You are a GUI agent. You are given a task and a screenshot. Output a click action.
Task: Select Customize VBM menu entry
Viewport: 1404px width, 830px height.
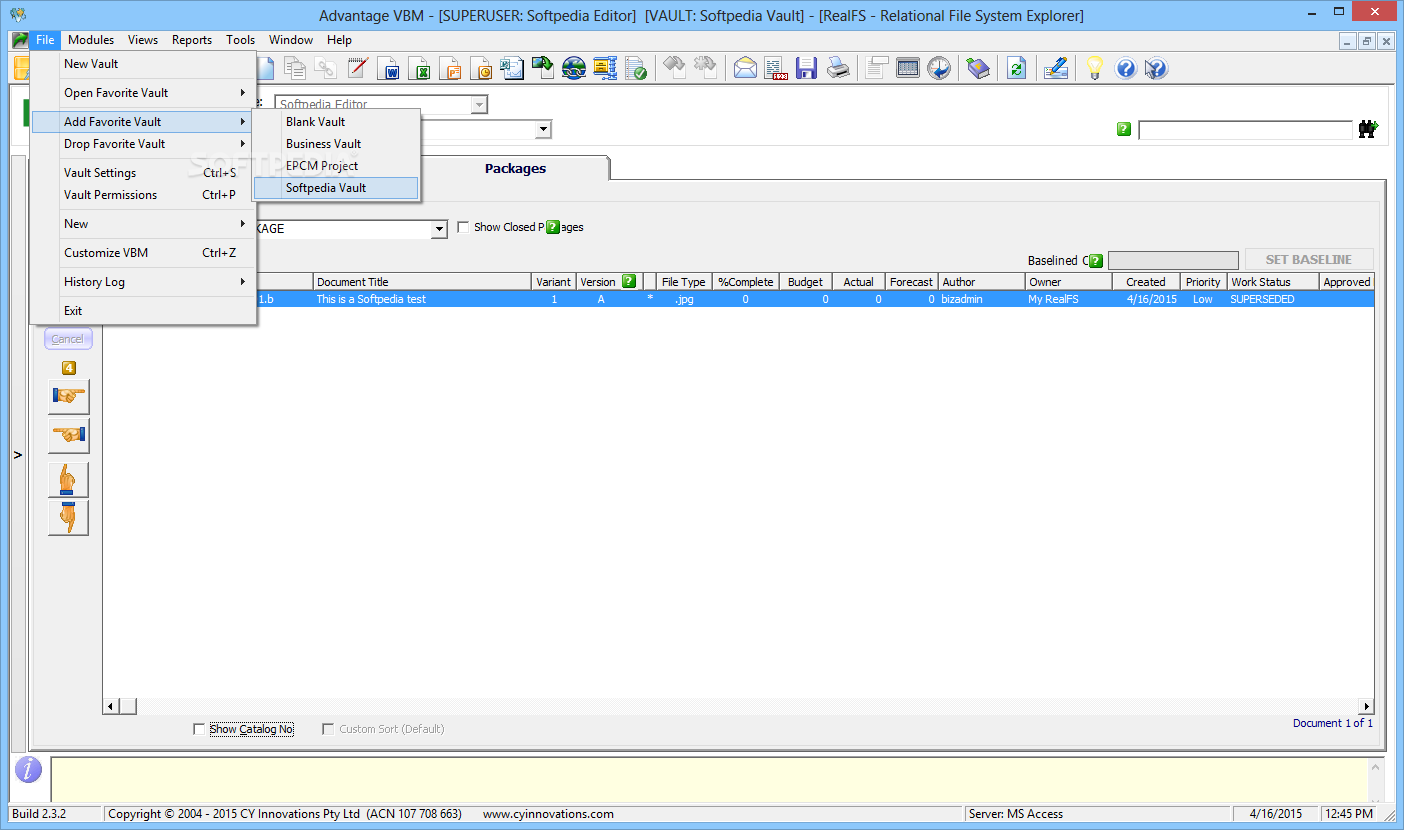point(143,253)
